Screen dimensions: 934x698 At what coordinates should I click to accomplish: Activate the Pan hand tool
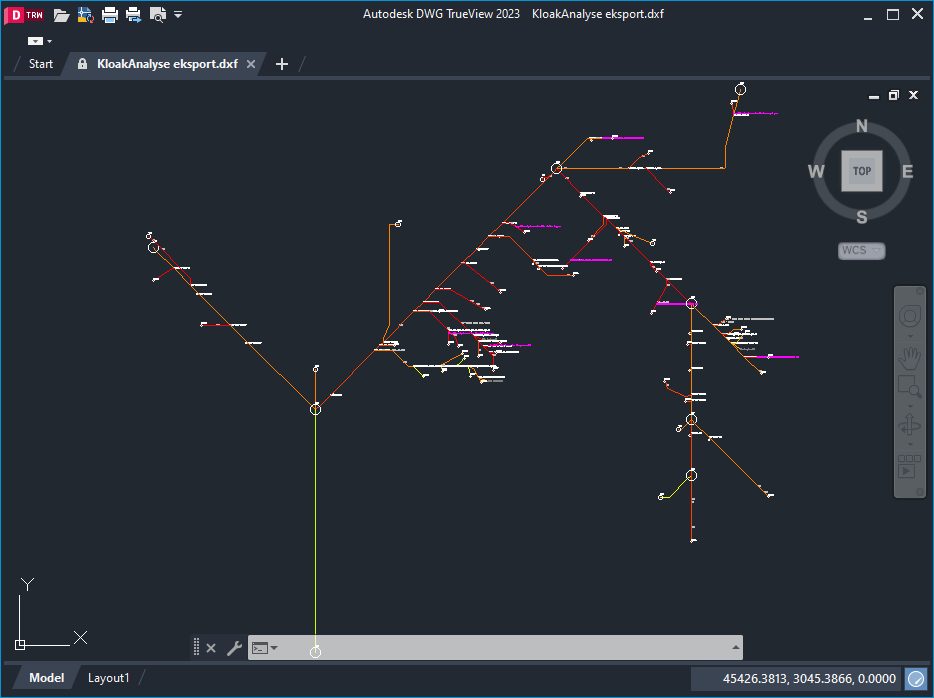(909, 357)
